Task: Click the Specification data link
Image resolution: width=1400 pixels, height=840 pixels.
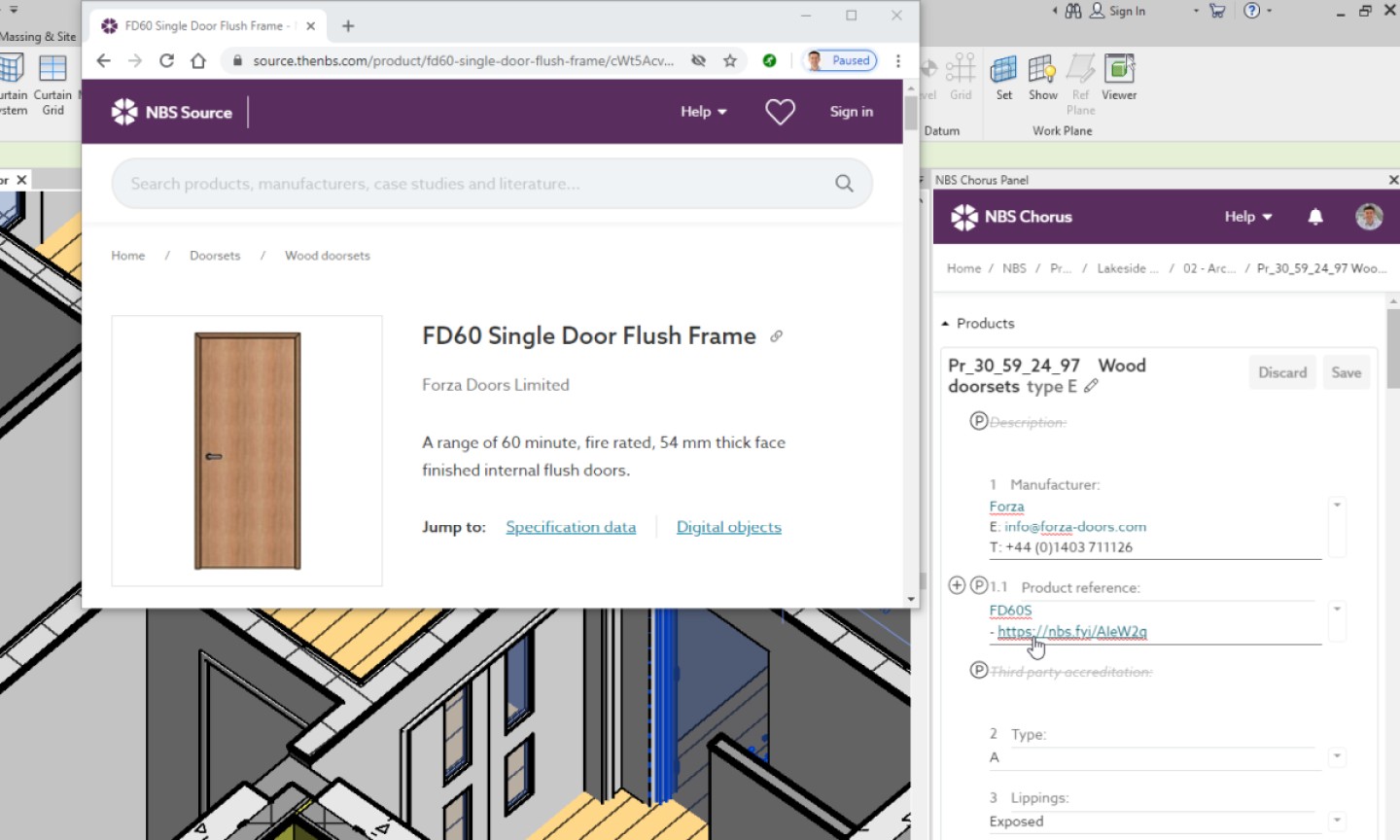Action: point(571,527)
